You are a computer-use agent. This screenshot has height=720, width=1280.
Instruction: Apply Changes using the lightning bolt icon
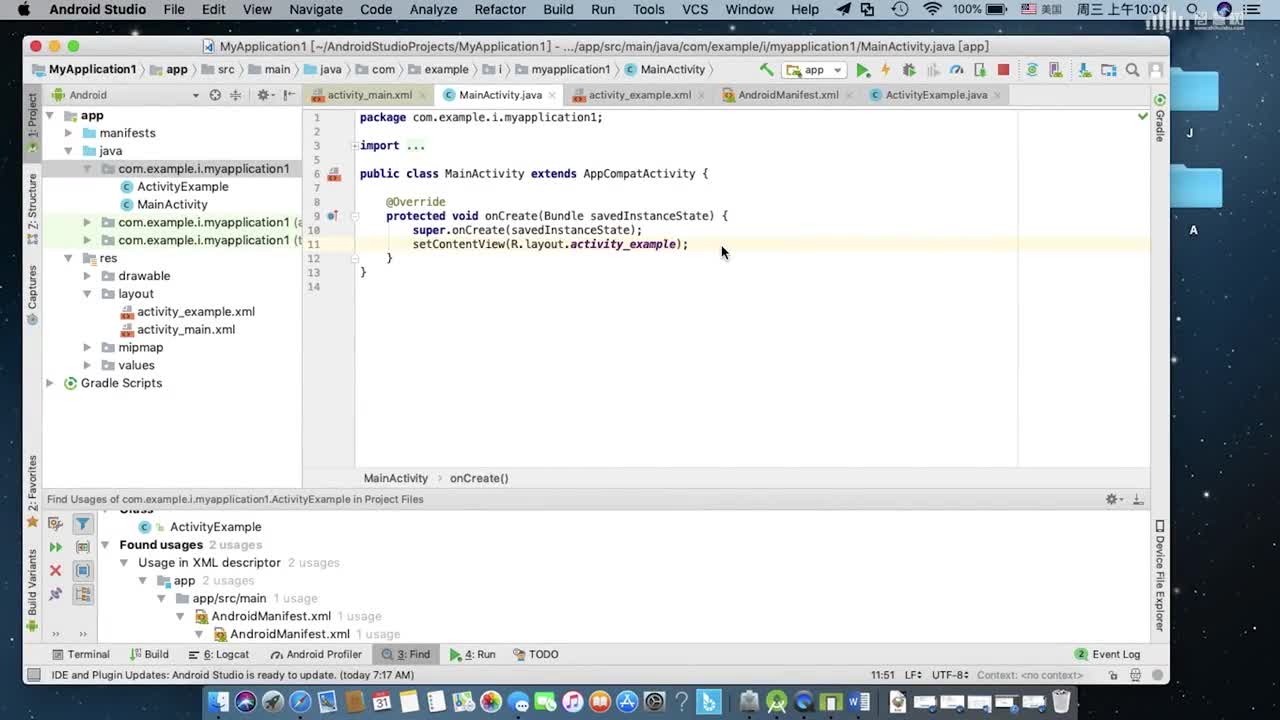[885, 70]
